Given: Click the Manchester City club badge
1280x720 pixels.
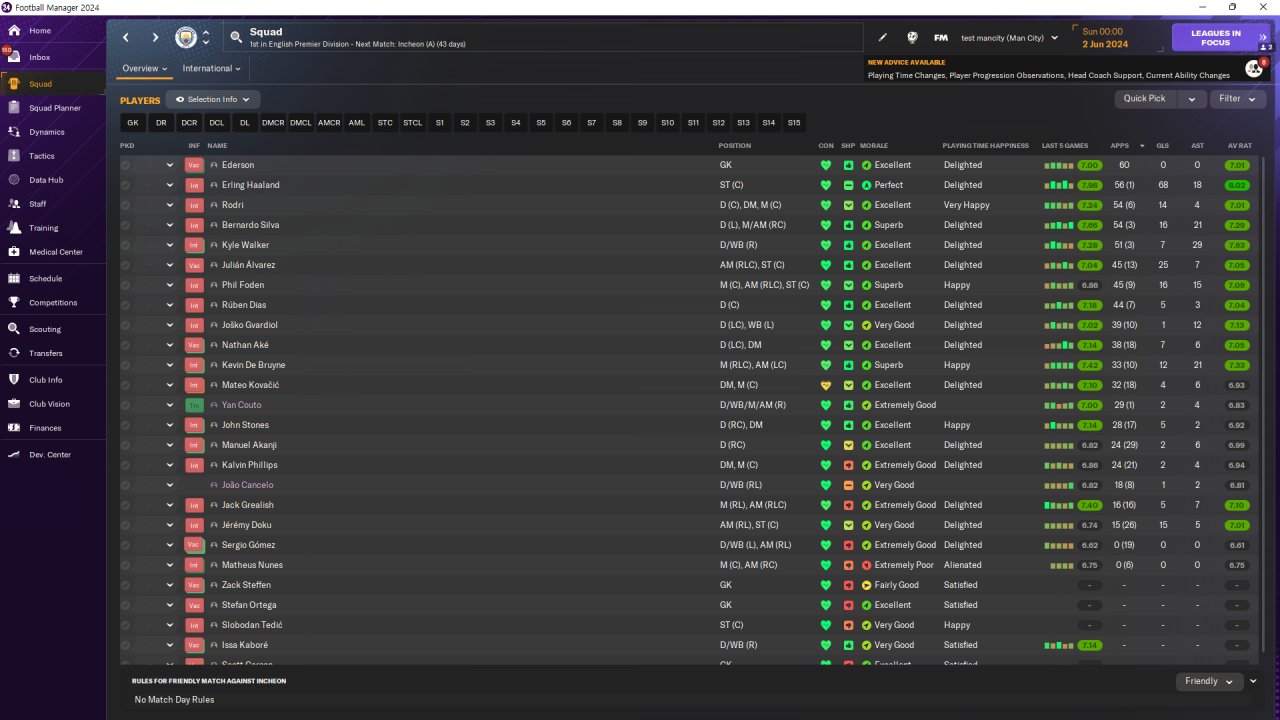Looking at the screenshot, I should pos(186,38).
